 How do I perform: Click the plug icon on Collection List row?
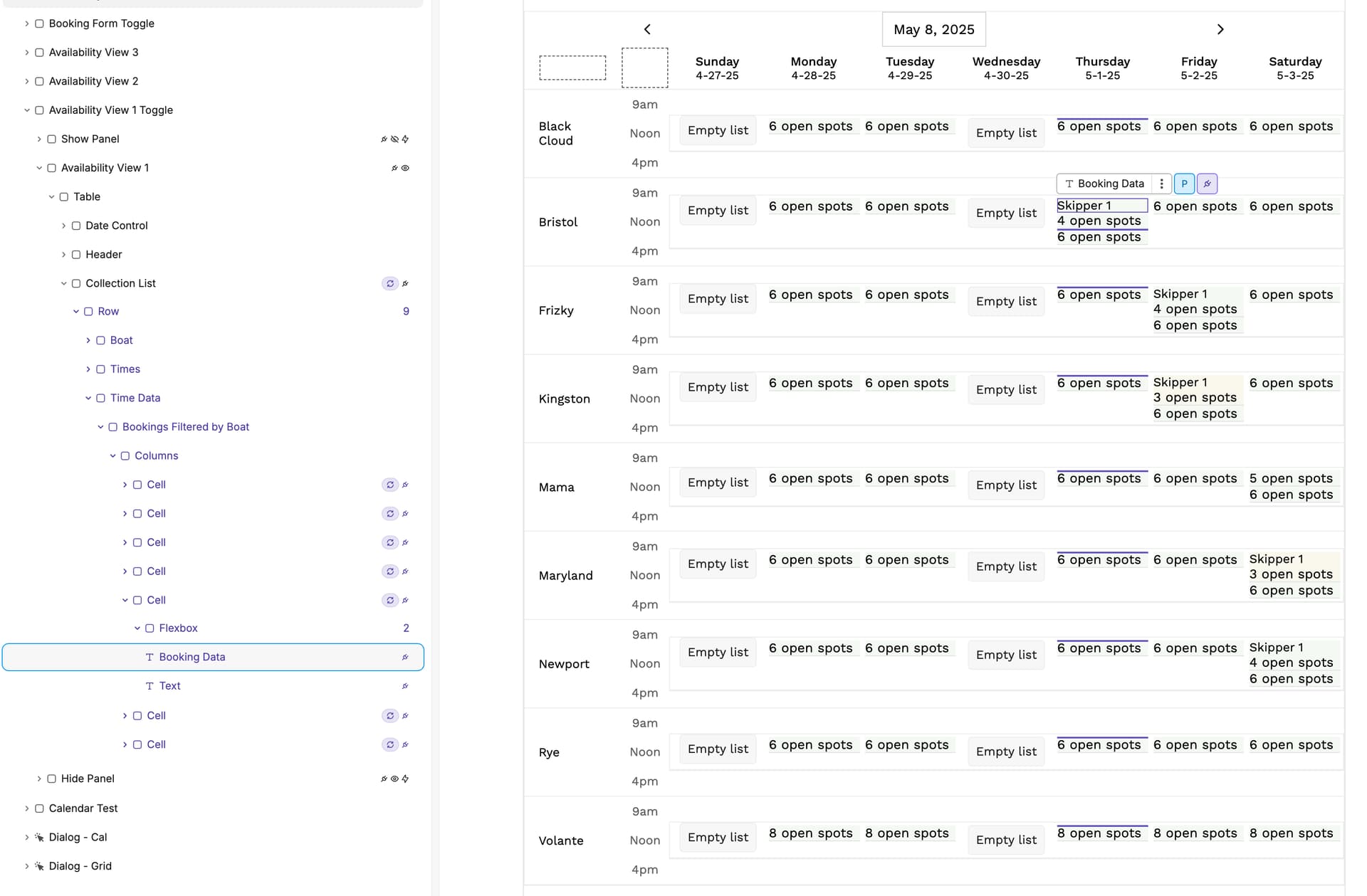click(405, 283)
